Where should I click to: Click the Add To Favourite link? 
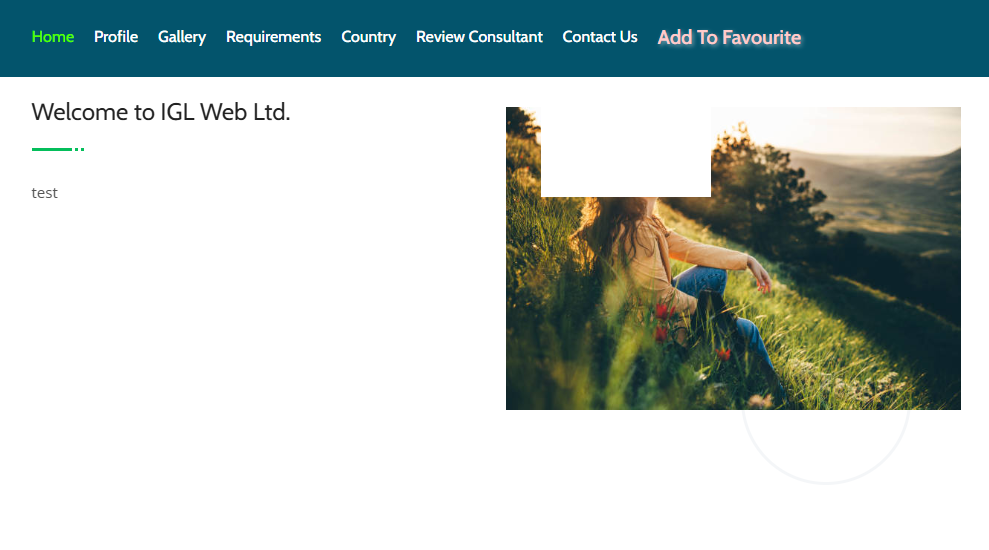(x=729, y=38)
